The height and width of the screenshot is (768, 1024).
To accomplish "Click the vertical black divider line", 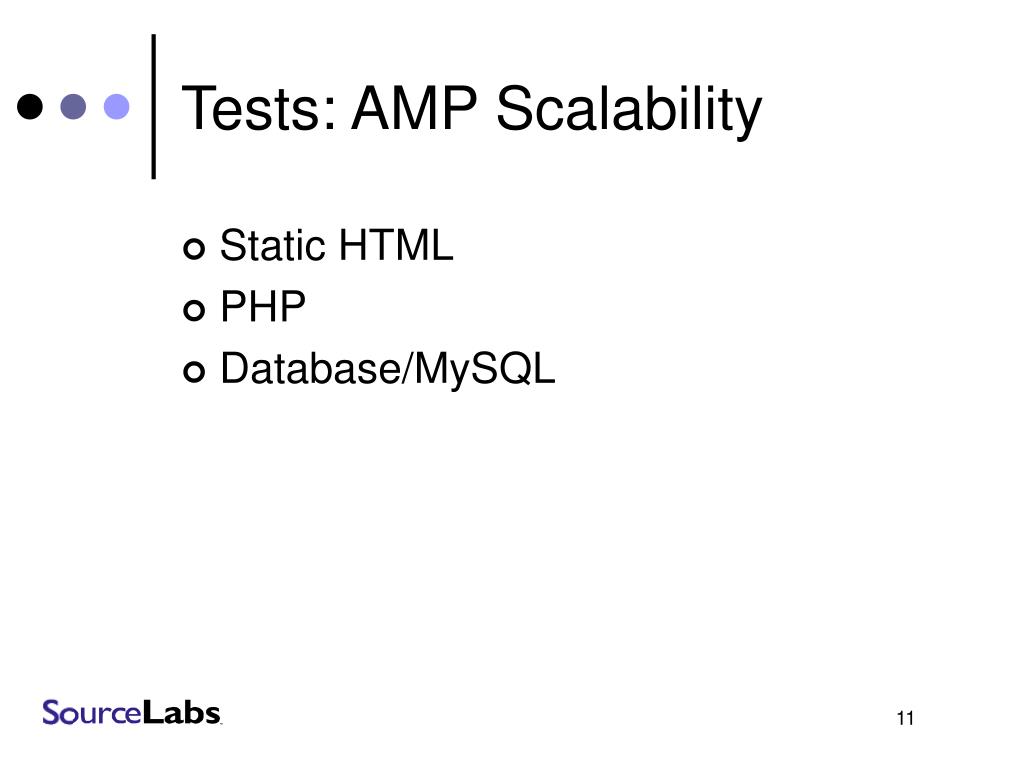I will pos(153,106).
